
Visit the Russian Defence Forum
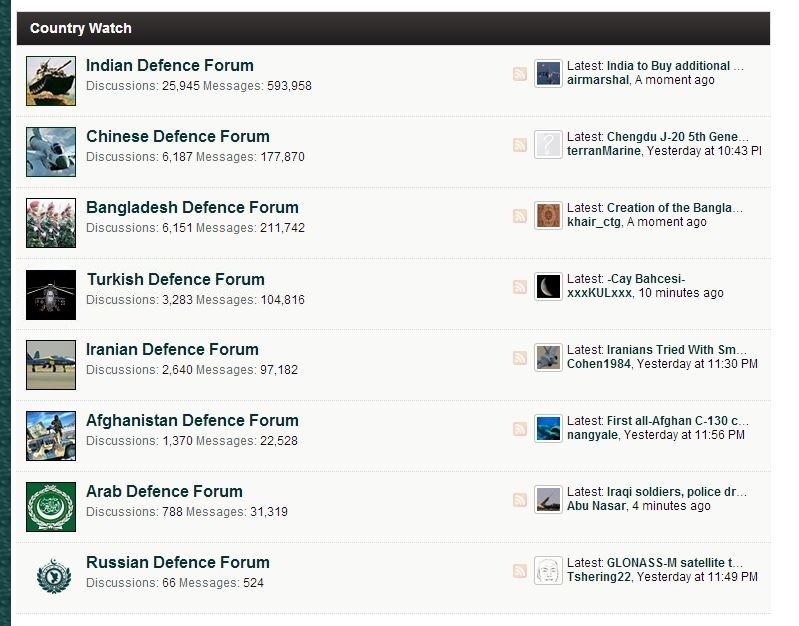(178, 562)
